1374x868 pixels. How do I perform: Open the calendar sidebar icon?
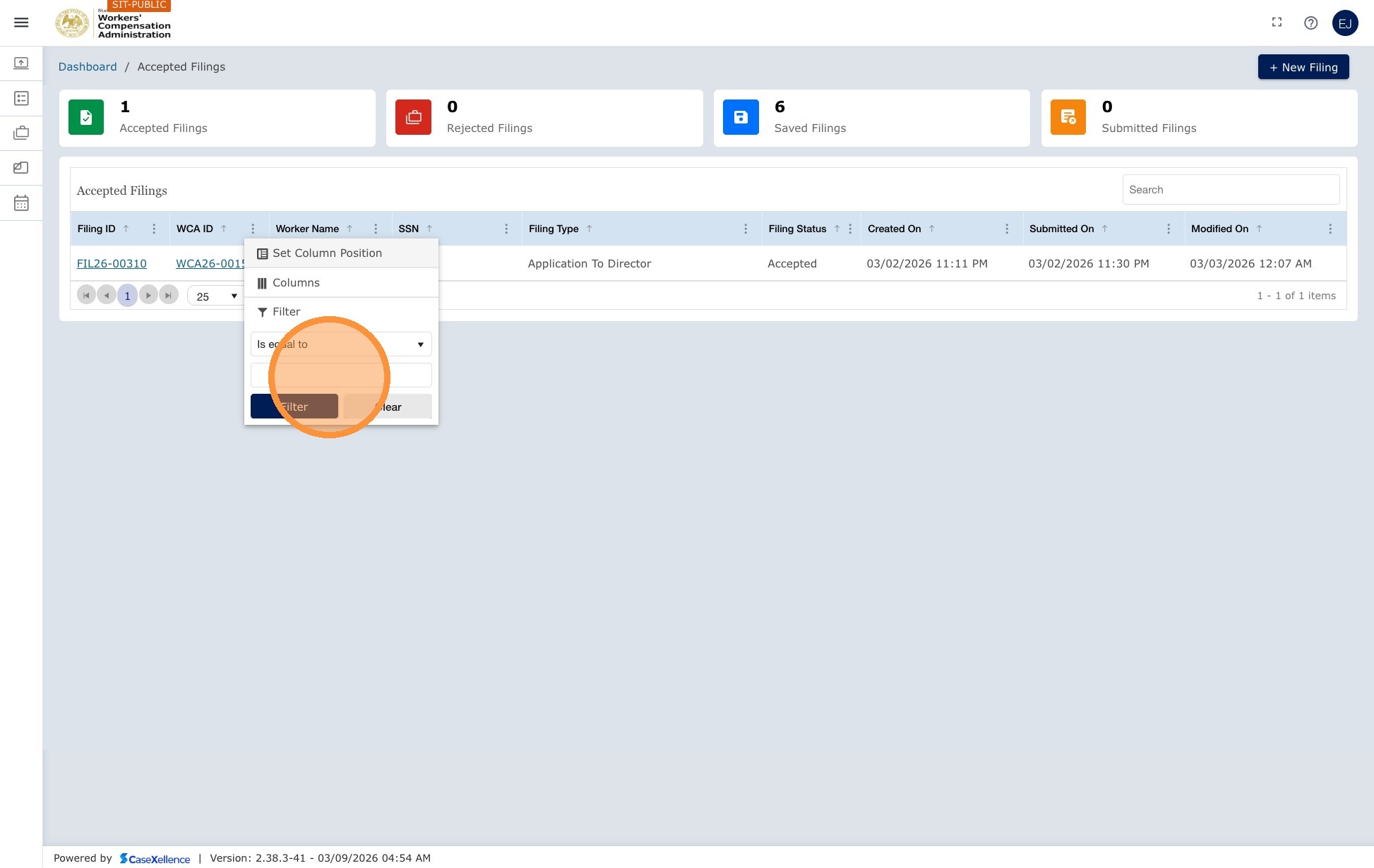point(21,203)
